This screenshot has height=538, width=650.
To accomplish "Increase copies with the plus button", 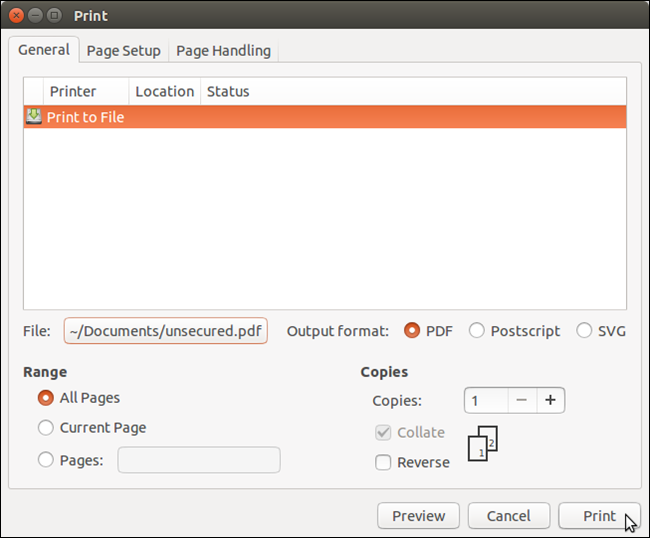I will (550, 401).
